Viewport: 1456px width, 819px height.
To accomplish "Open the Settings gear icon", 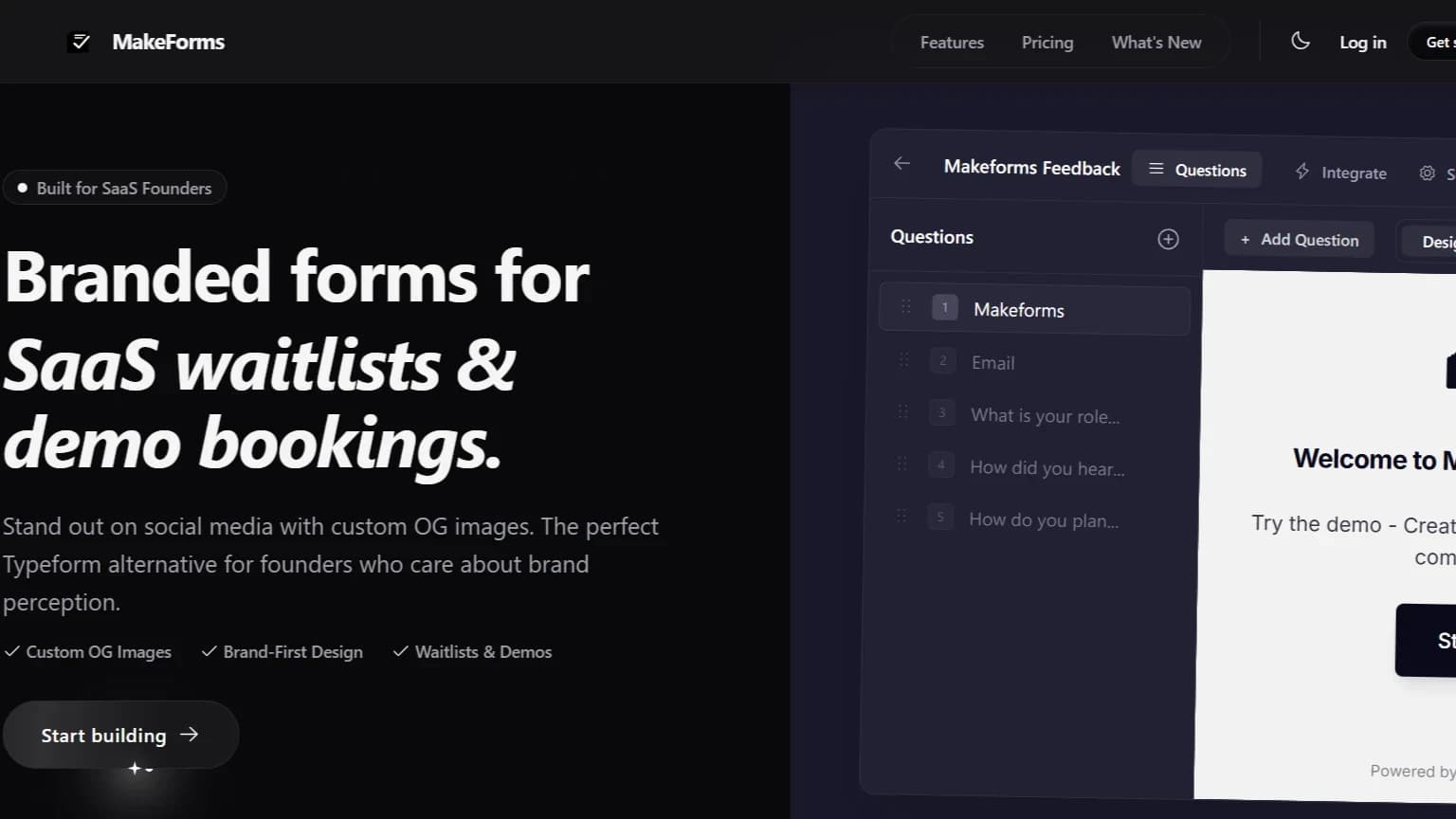I will (1427, 173).
